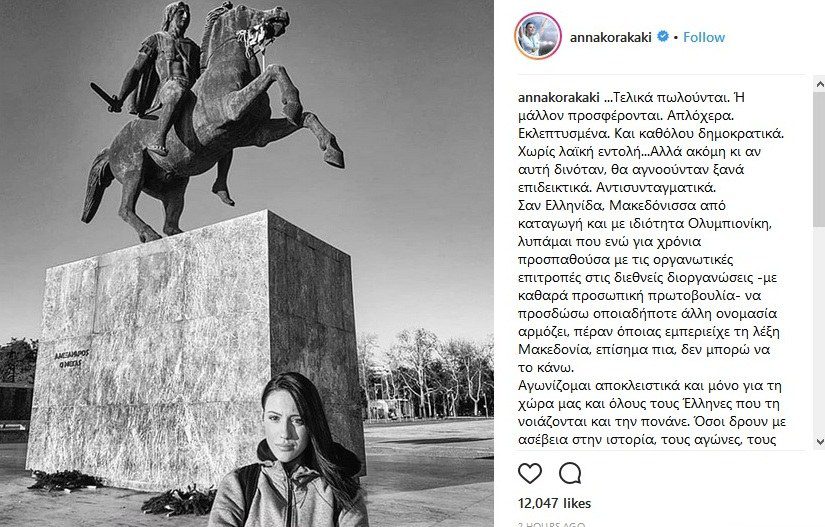The image size is (825, 527).
Task: Click the caption paragraph starting Αγωνίζομαι αποκλειστικά
Action: point(652,413)
